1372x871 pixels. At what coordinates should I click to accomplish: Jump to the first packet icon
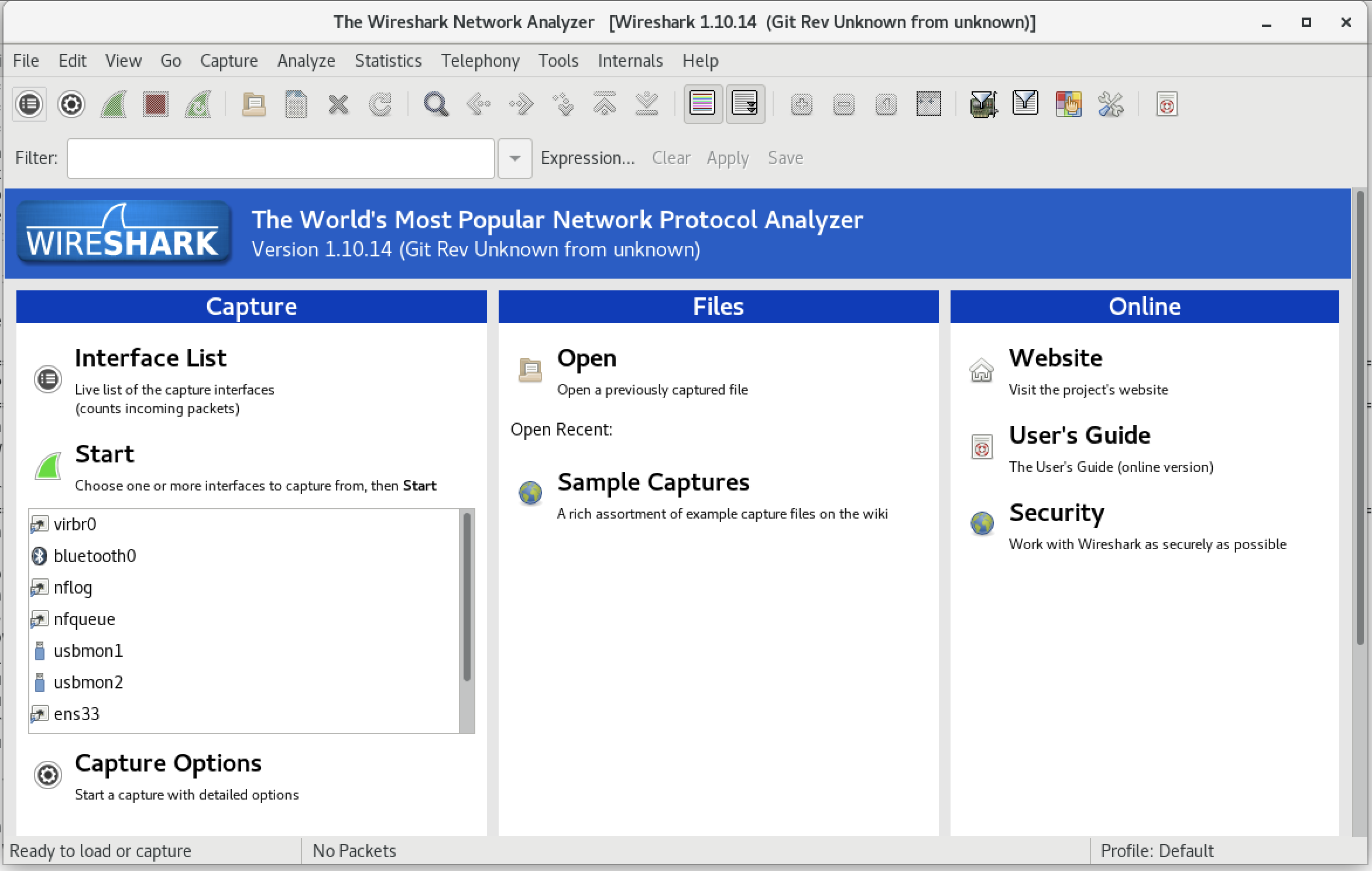(x=605, y=105)
